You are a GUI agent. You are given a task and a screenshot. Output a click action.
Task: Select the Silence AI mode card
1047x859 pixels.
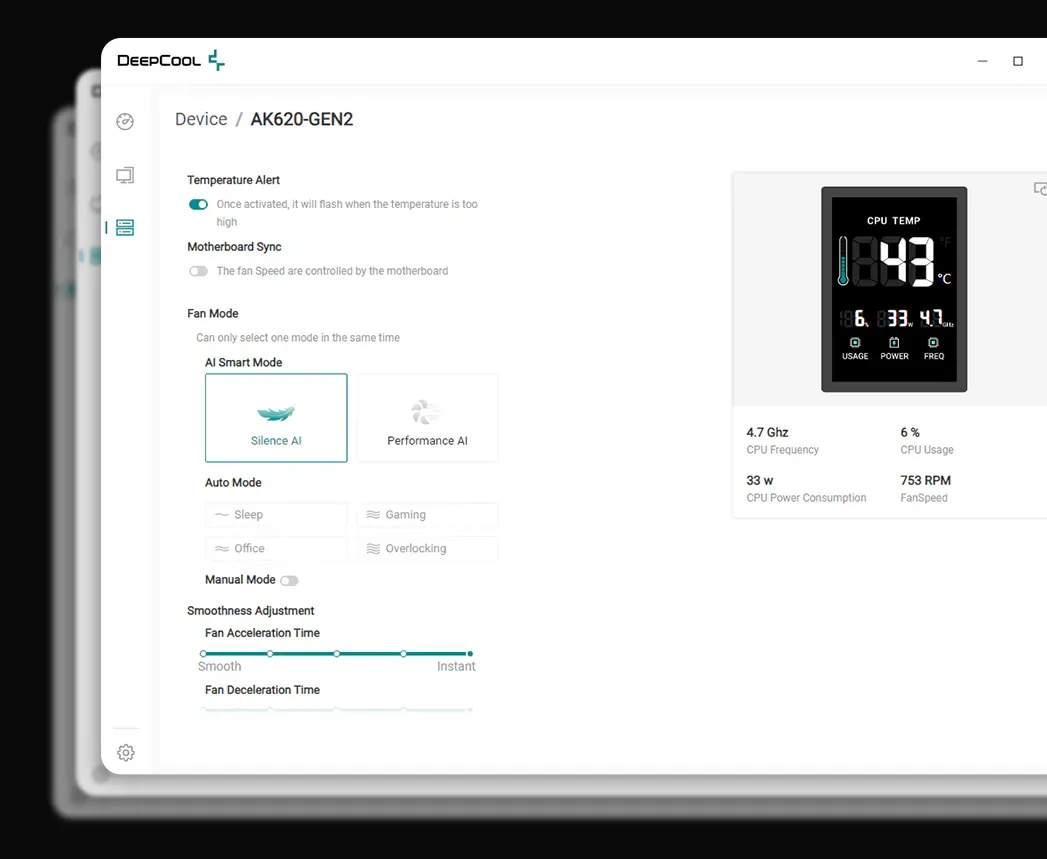[276, 417]
